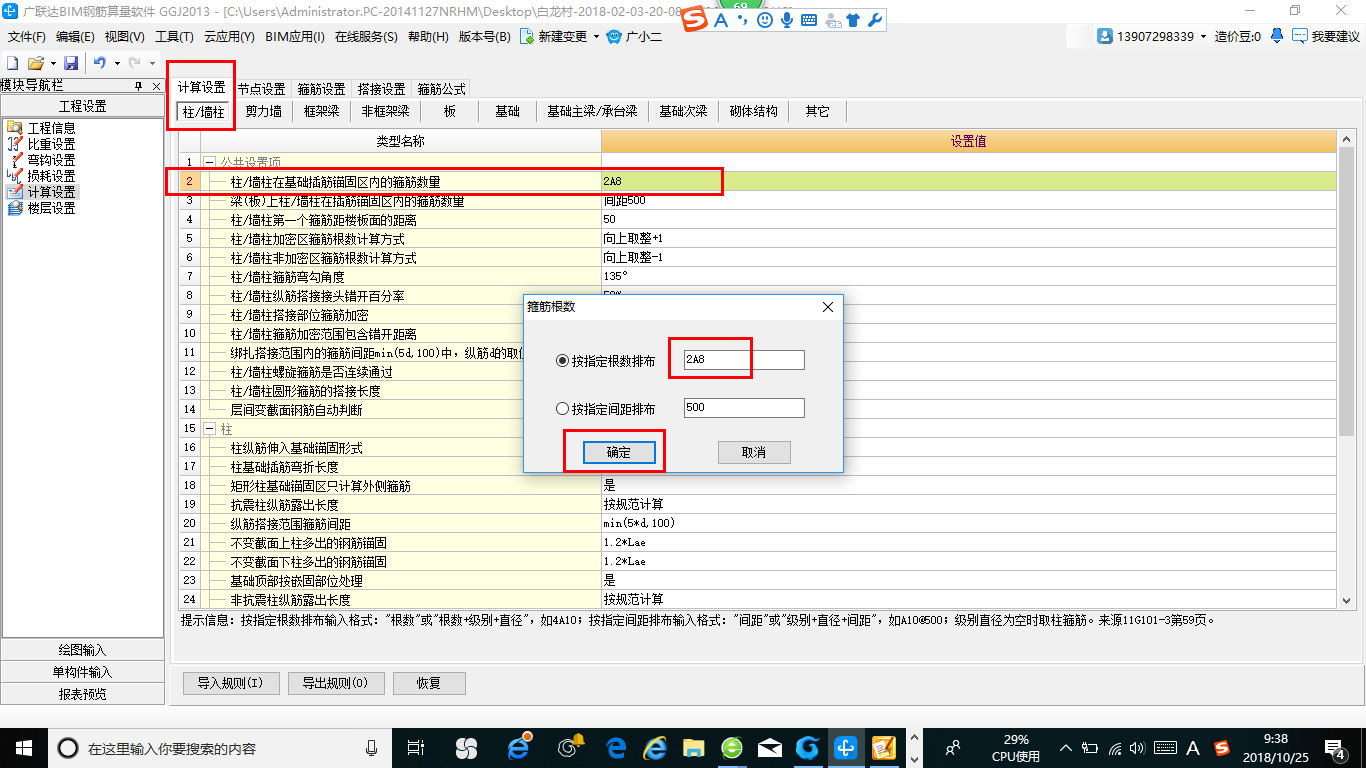Image resolution: width=1366 pixels, height=768 pixels.
Task: Switch to the 搭接设置 tab
Action: point(381,89)
